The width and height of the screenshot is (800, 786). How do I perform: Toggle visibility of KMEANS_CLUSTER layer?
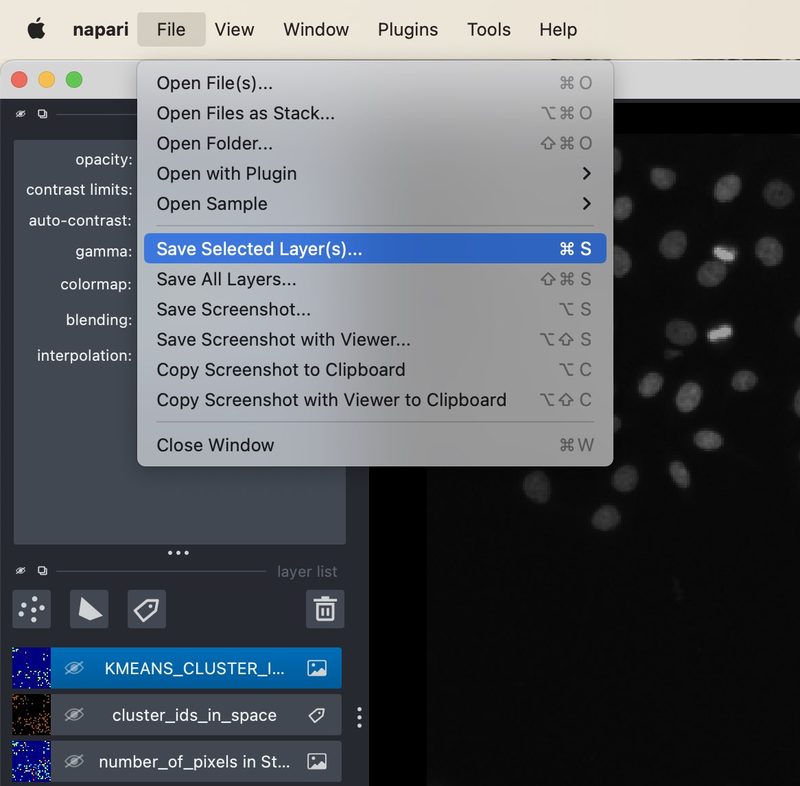(x=74, y=668)
